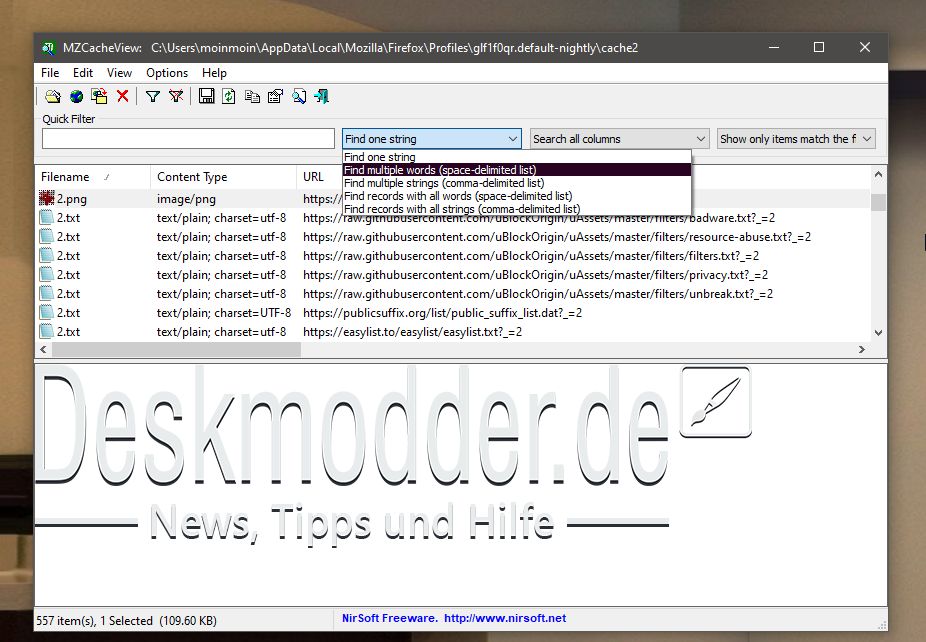Click Copy Selected Cache Files To icon

click(99, 96)
